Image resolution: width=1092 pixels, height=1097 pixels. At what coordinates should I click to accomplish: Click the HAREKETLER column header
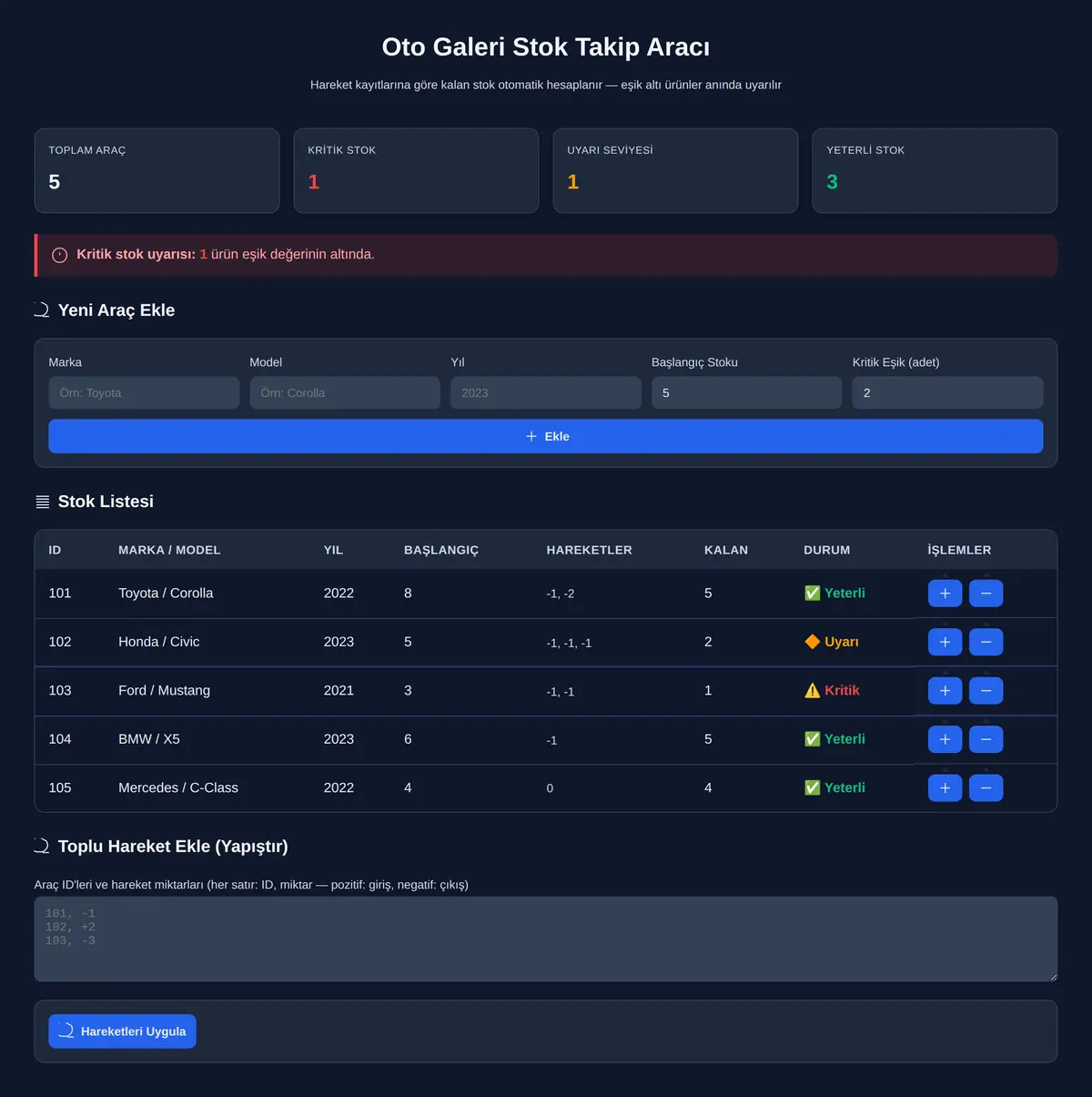589,550
